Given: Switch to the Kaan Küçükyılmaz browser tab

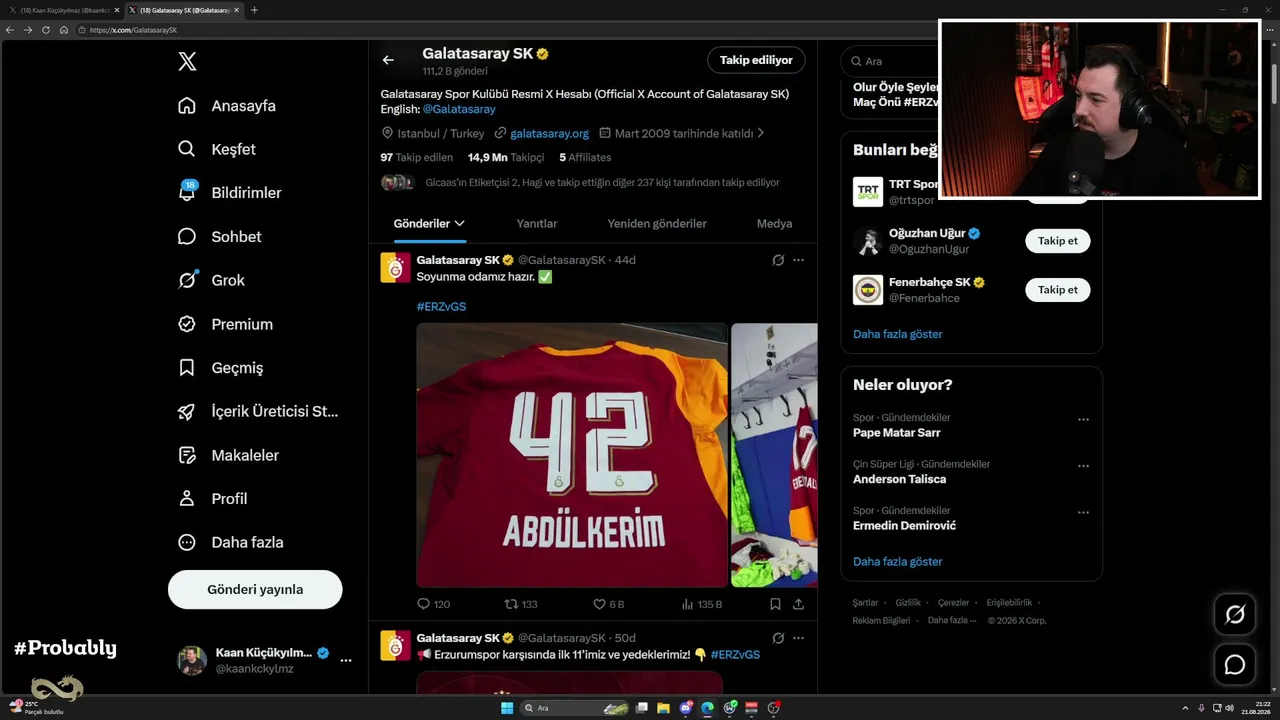Looking at the screenshot, I should (66, 10).
